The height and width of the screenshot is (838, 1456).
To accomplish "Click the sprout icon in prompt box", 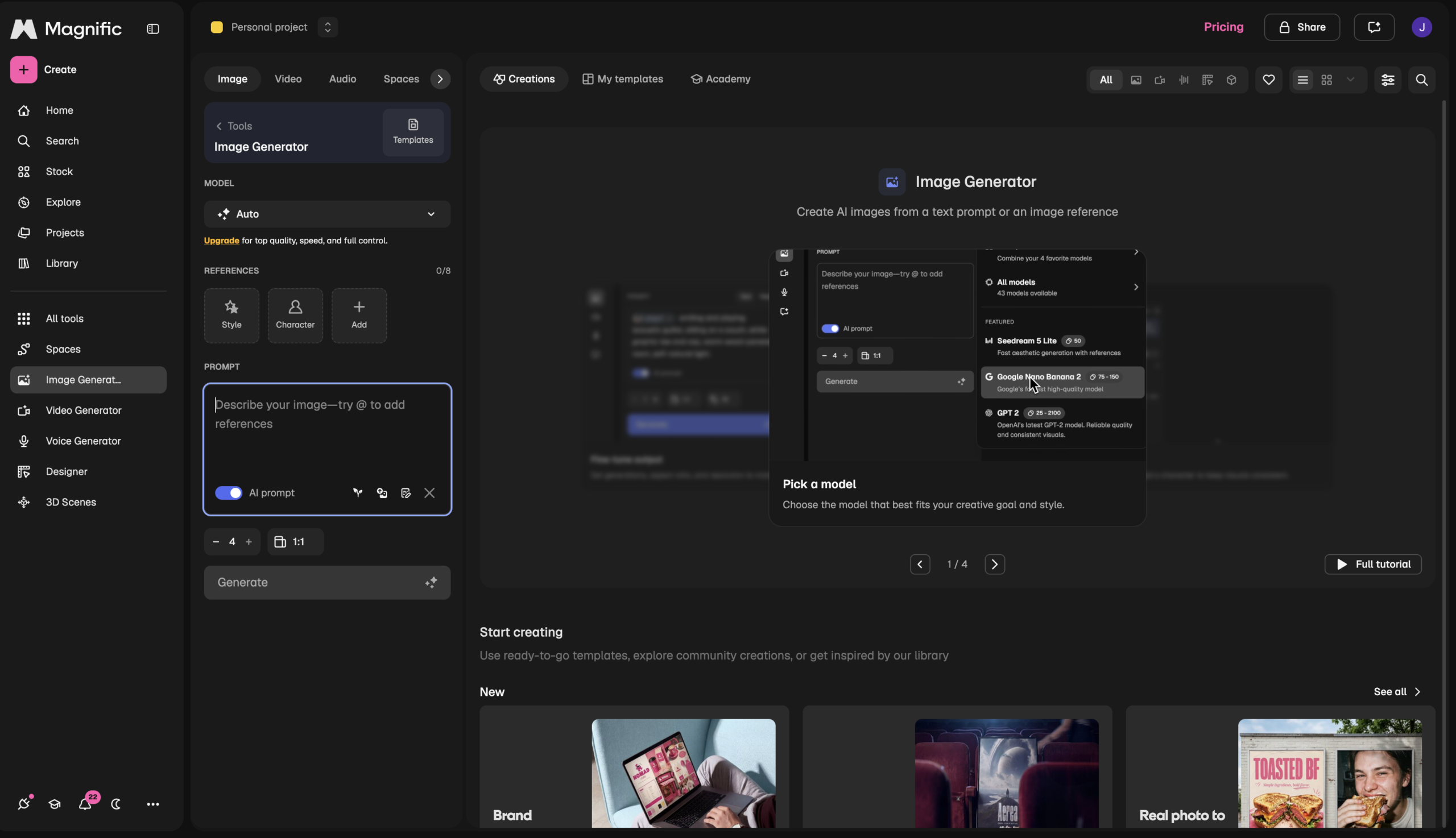I will pyautogui.click(x=358, y=493).
